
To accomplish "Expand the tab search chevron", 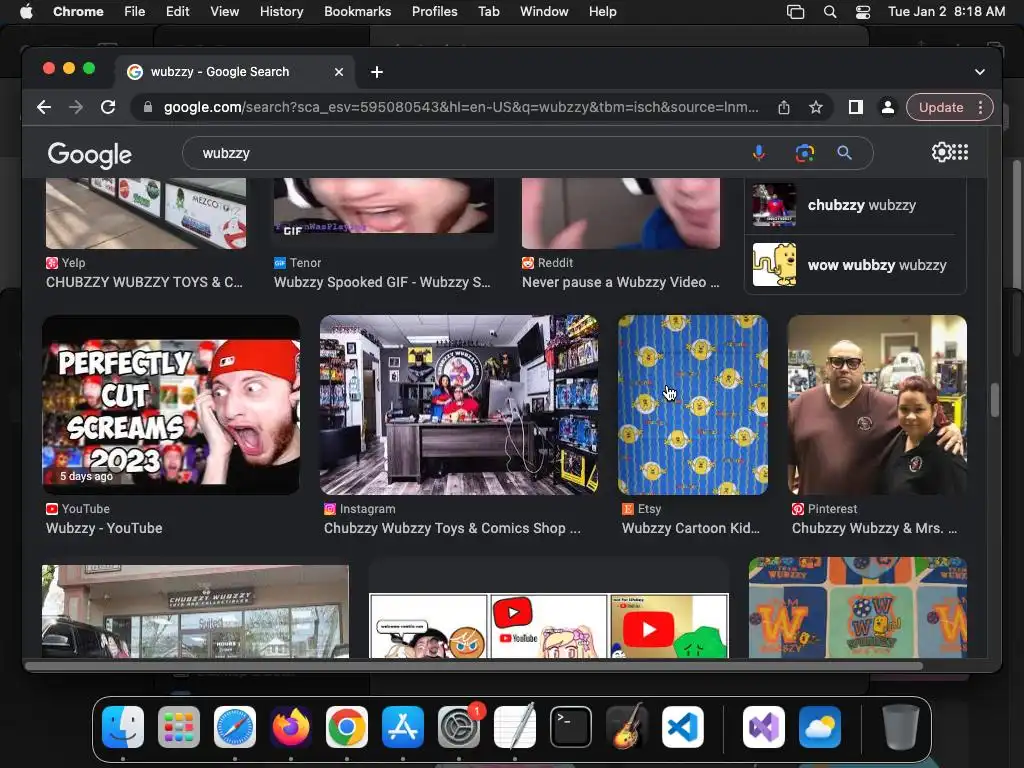I will pyautogui.click(x=980, y=72).
